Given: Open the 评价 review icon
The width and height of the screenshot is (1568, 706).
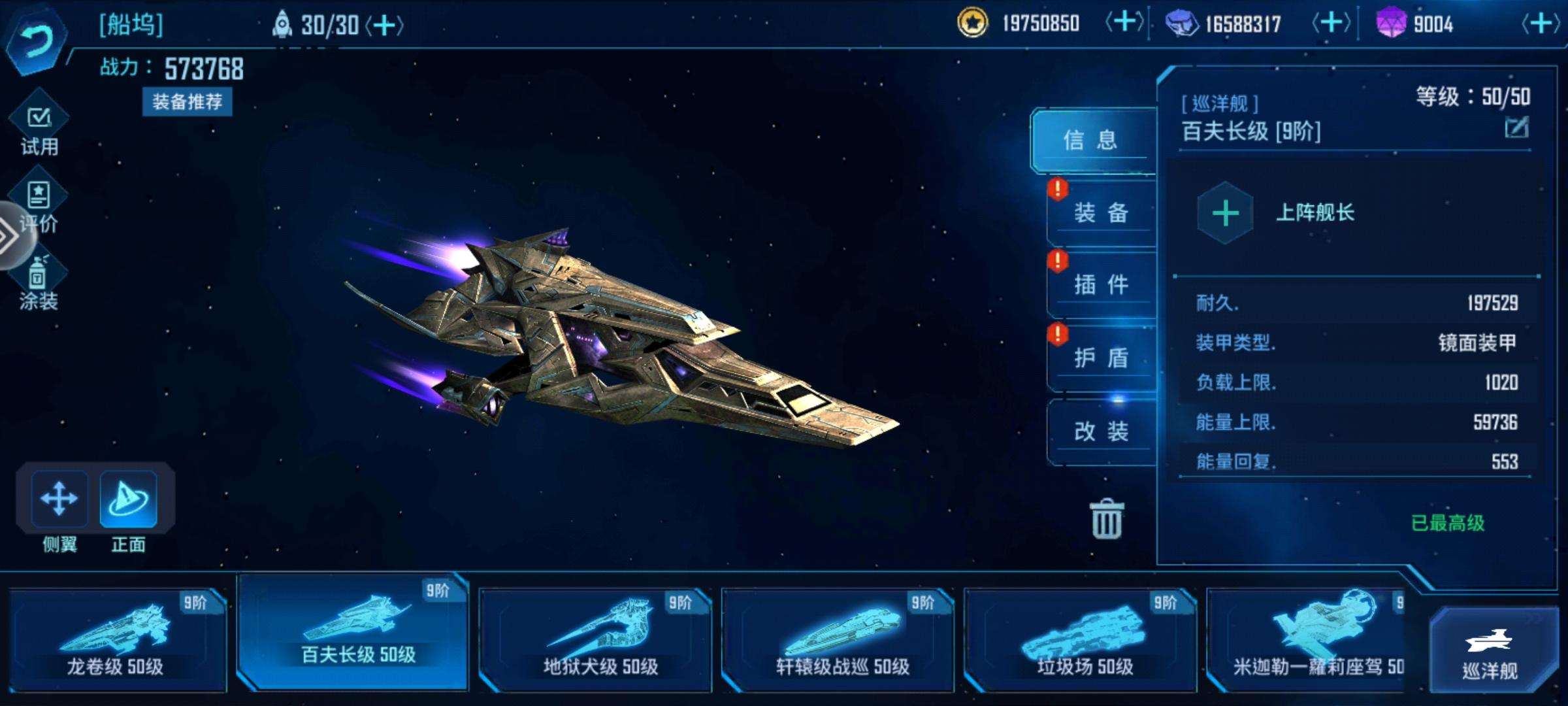Looking at the screenshot, I should (x=39, y=203).
